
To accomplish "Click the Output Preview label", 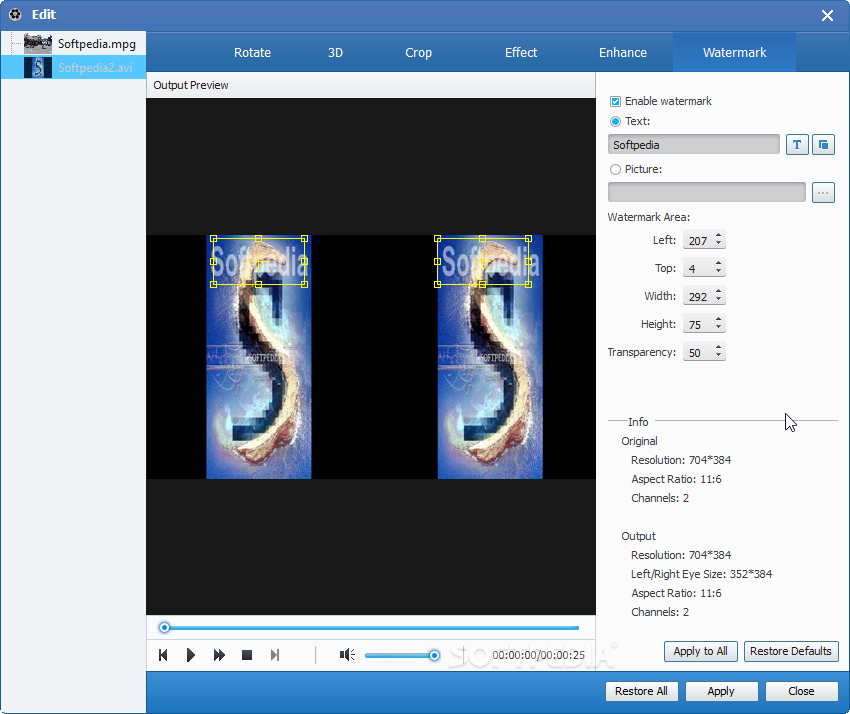I will 191,85.
